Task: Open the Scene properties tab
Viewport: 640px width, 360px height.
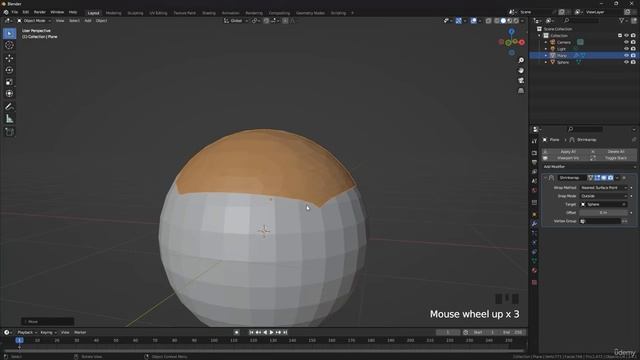Action: (x=534, y=181)
